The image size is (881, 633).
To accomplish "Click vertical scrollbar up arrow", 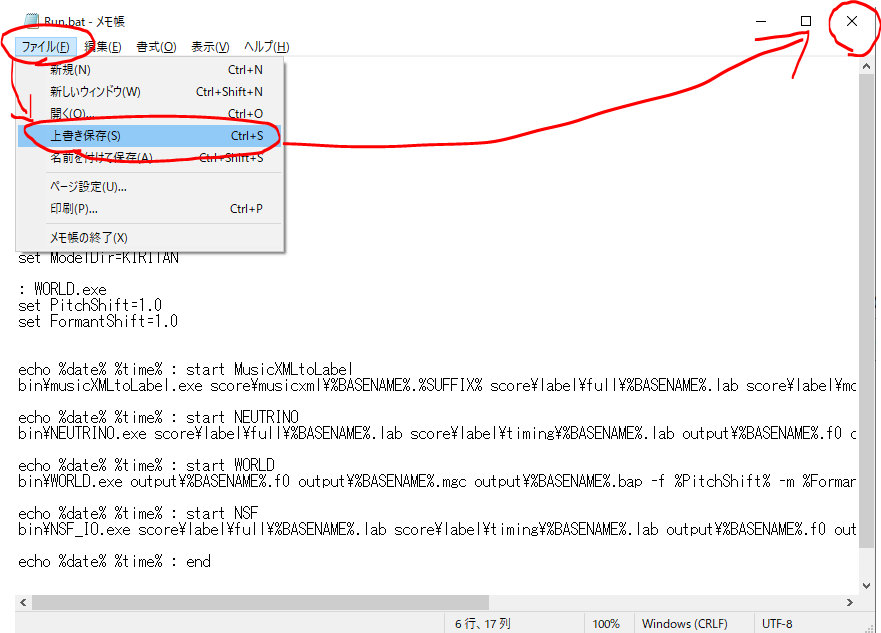I will pyautogui.click(x=866, y=66).
